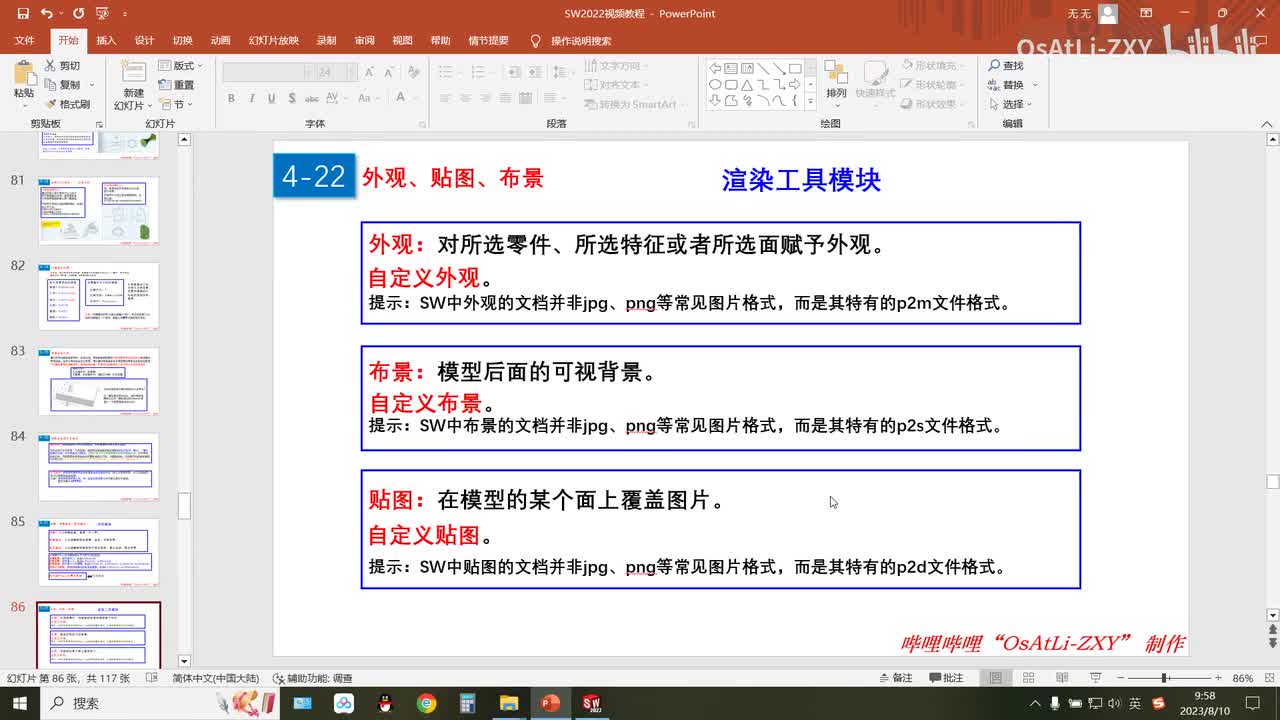The width and height of the screenshot is (1280, 720).
Task: Switch to the 插入 insert tab
Action: click(x=106, y=41)
